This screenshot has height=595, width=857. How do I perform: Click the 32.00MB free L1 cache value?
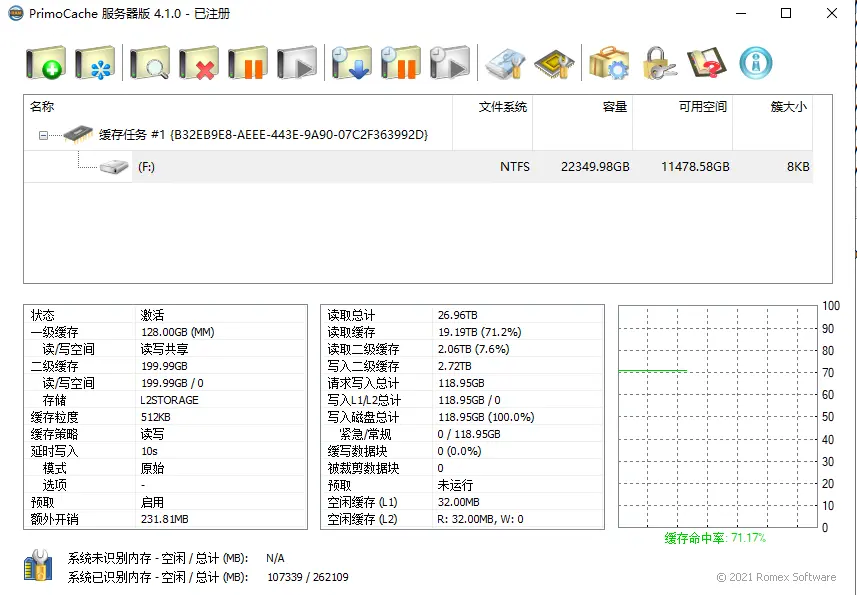[x=459, y=502]
